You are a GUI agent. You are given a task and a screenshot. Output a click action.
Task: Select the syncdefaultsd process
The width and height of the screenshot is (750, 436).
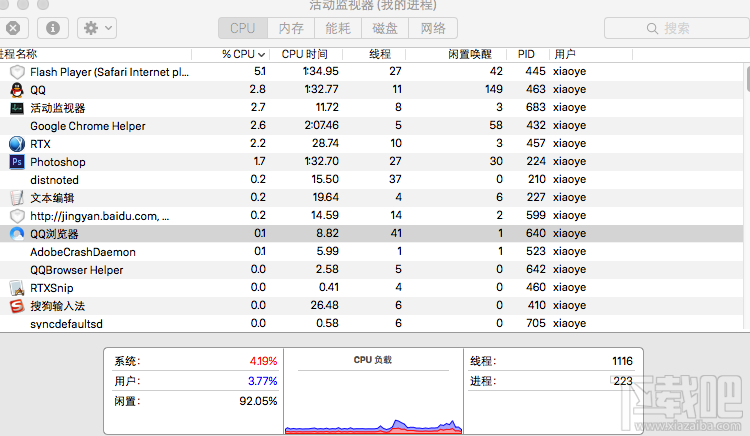[66, 324]
